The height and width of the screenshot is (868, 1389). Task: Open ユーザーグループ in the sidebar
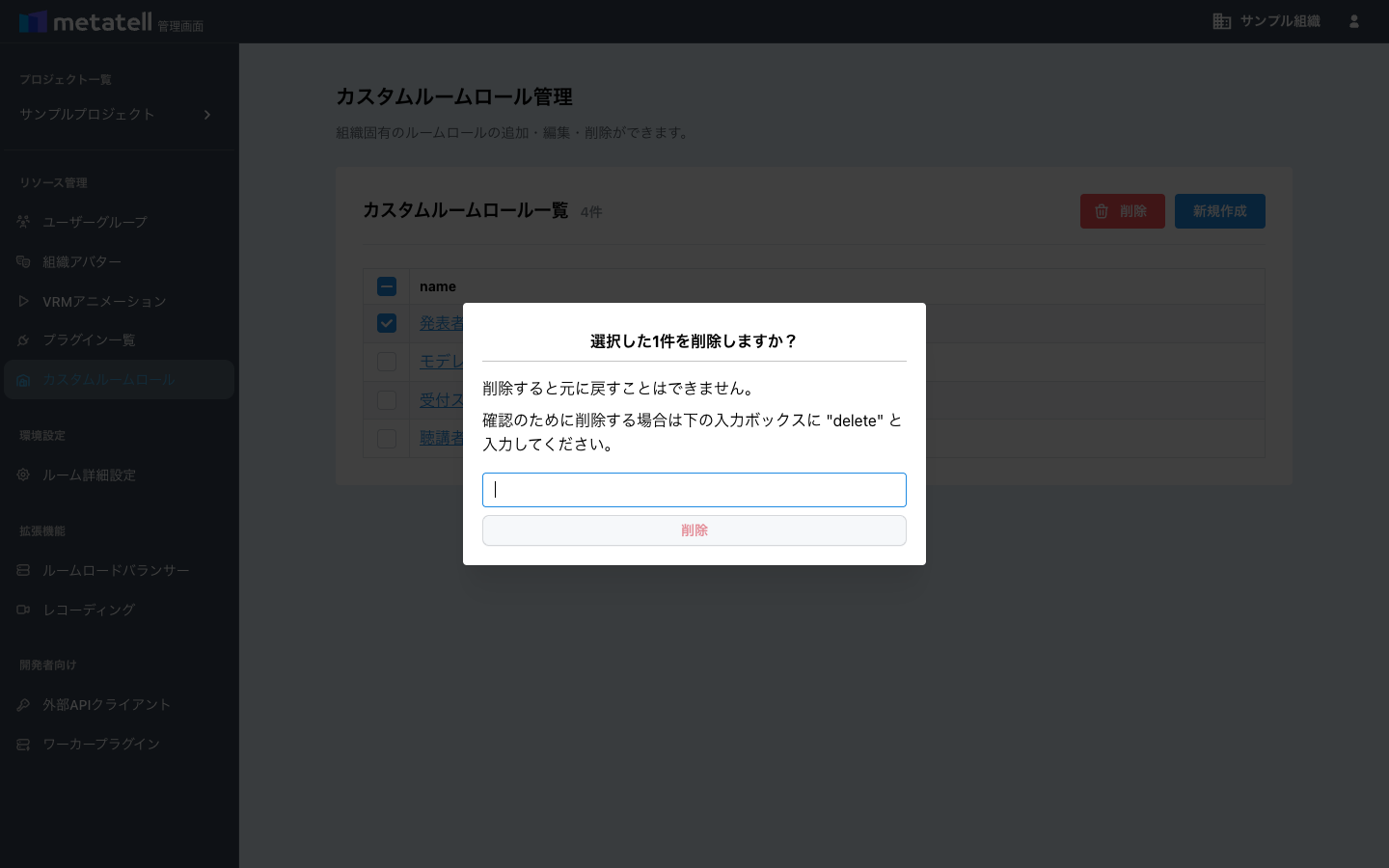click(x=119, y=222)
